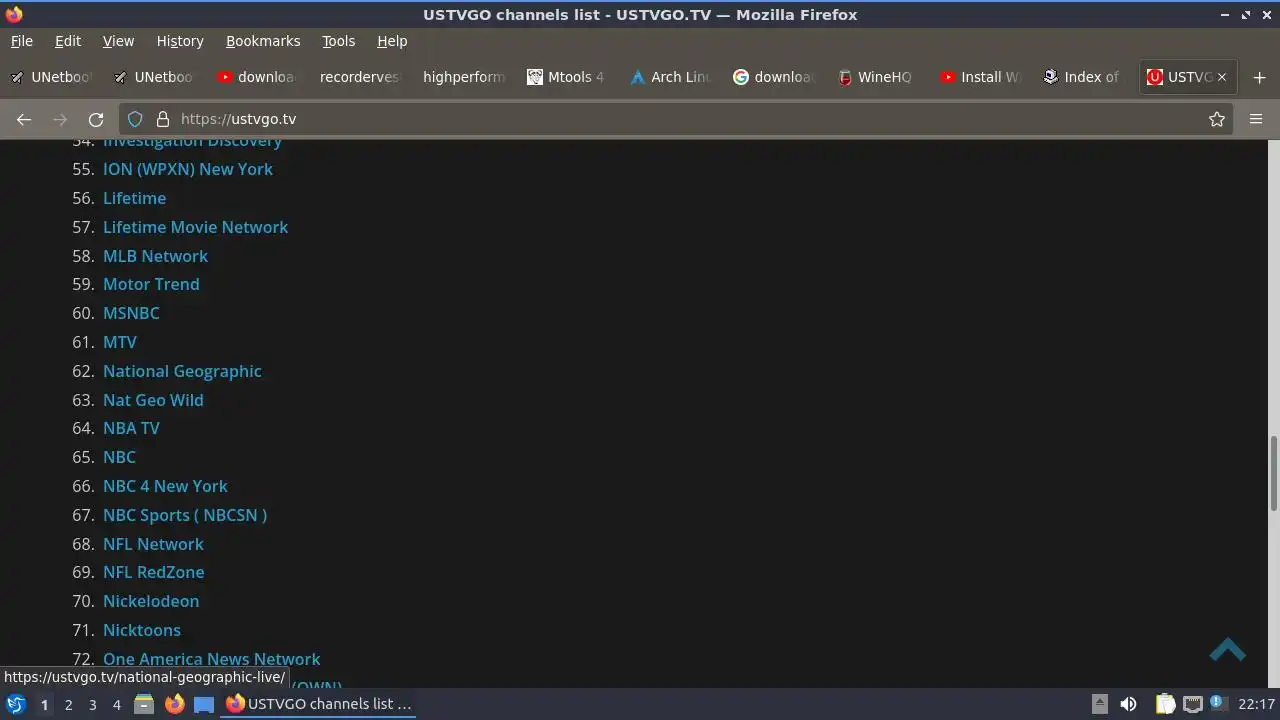Click the show desktop panel icon
1280x720 pixels.
pos(204,704)
